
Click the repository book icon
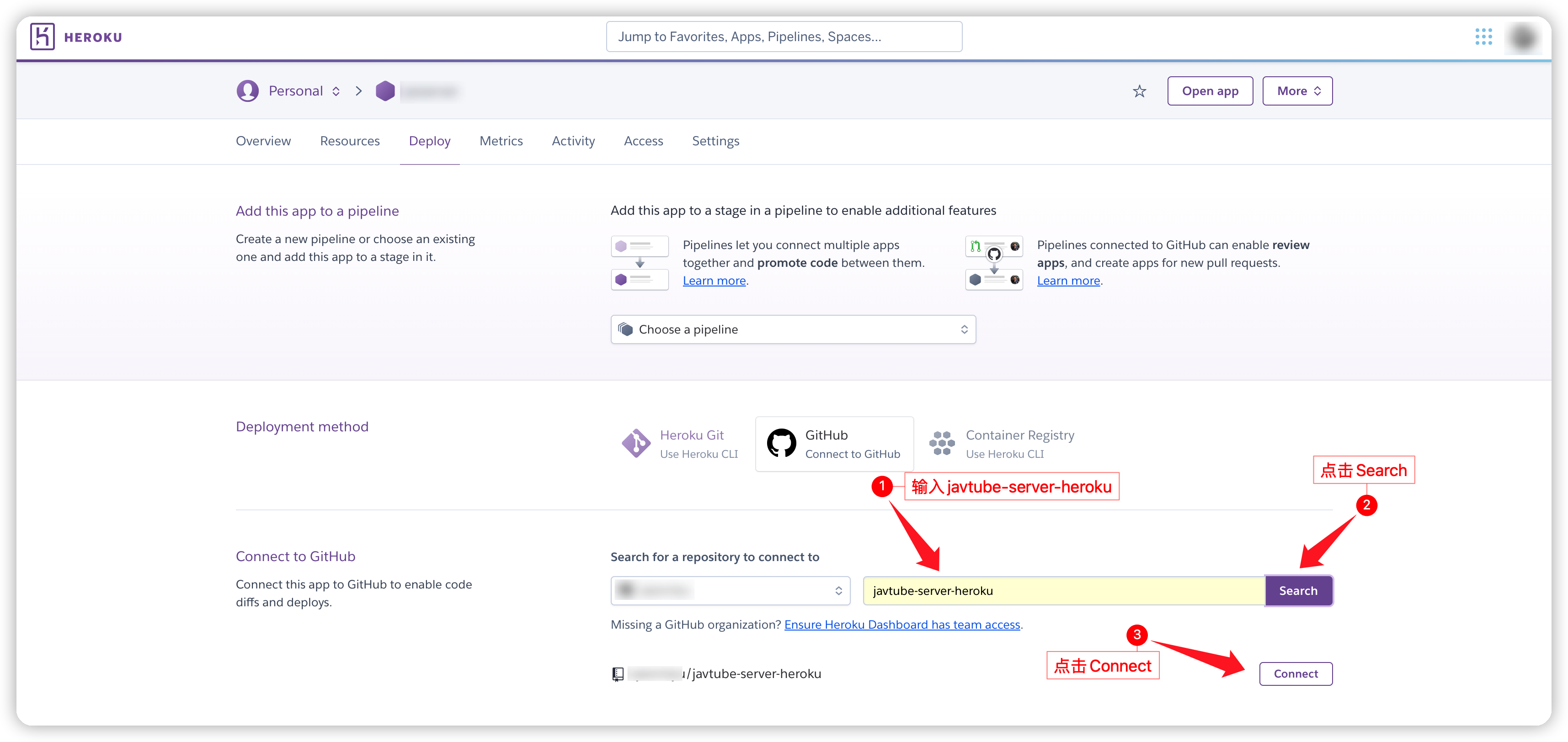point(617,674)
